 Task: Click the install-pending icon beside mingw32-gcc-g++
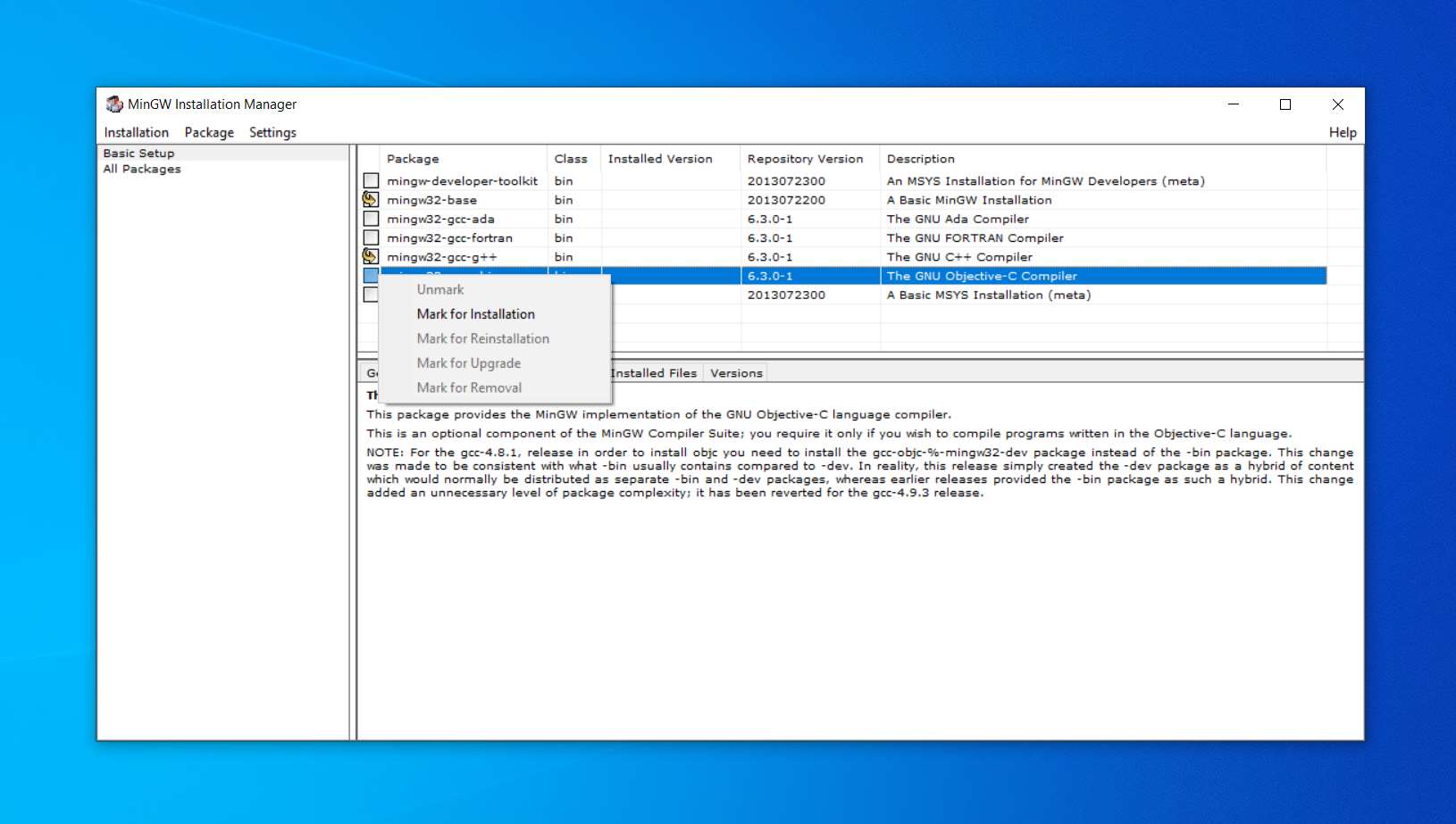point(371,257)
